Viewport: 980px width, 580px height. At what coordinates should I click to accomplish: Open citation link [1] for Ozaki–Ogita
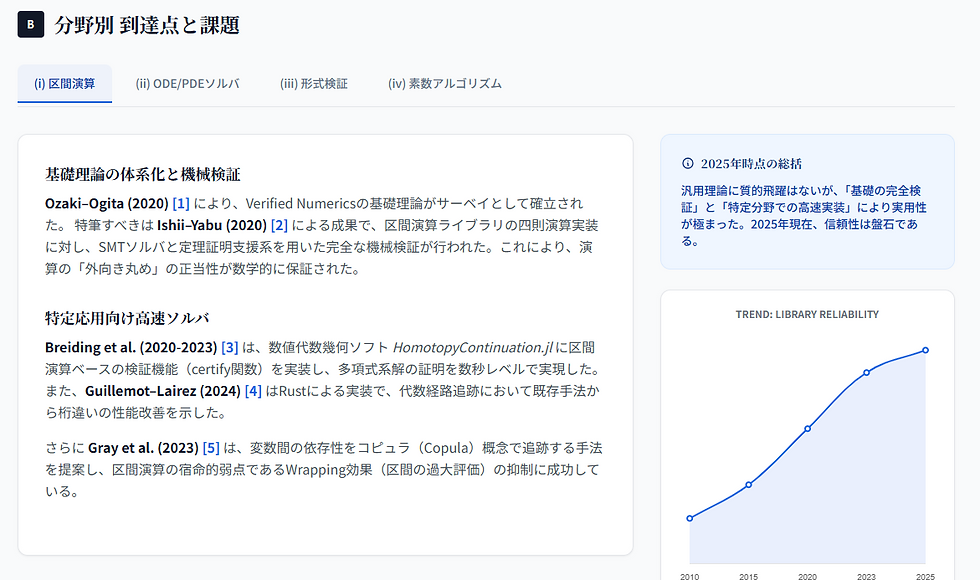(181, 204)
